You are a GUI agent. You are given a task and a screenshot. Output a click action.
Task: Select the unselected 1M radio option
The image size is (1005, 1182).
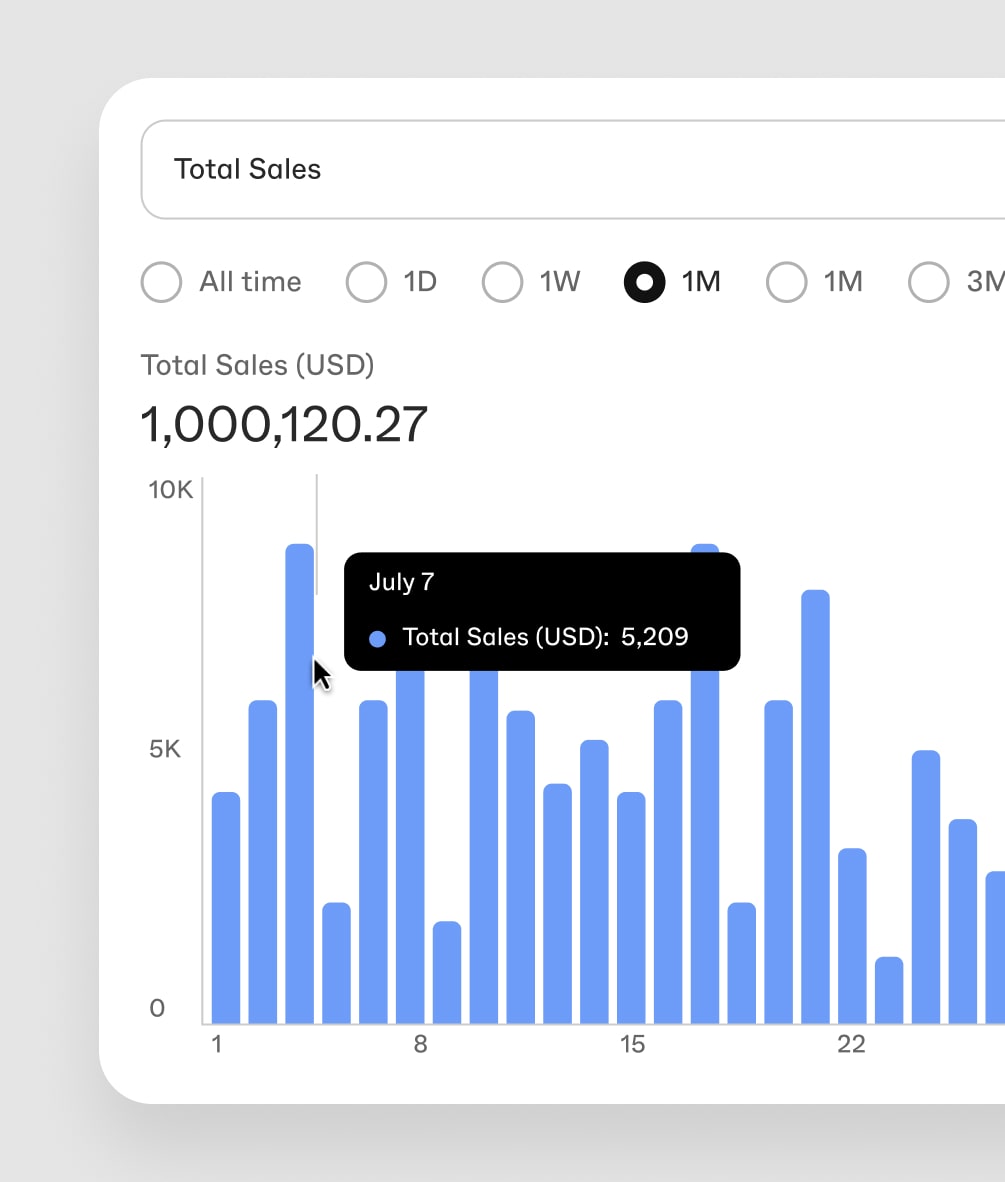(x=786, y=282)
